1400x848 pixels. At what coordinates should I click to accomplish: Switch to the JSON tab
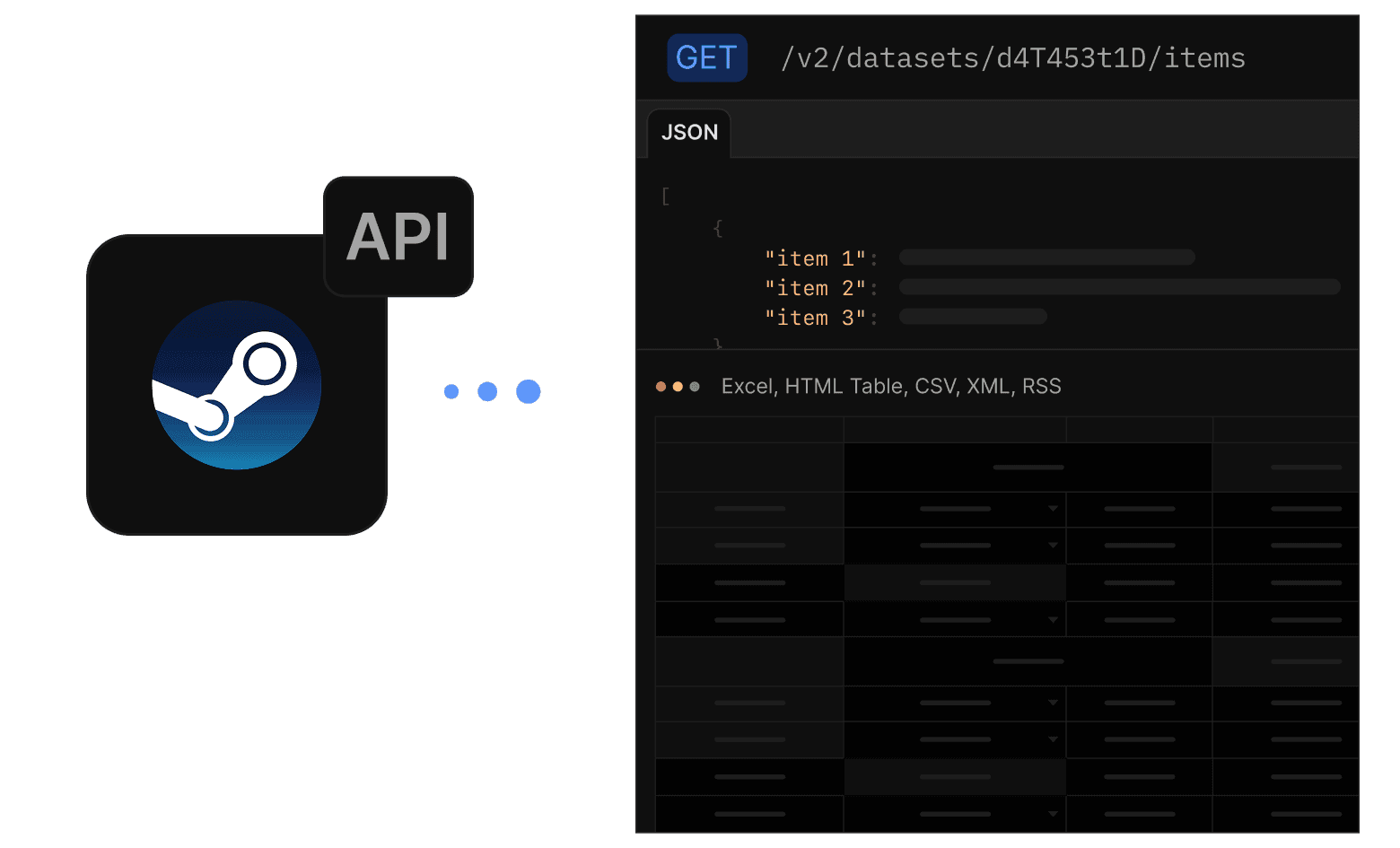click(x=689, y=133)
